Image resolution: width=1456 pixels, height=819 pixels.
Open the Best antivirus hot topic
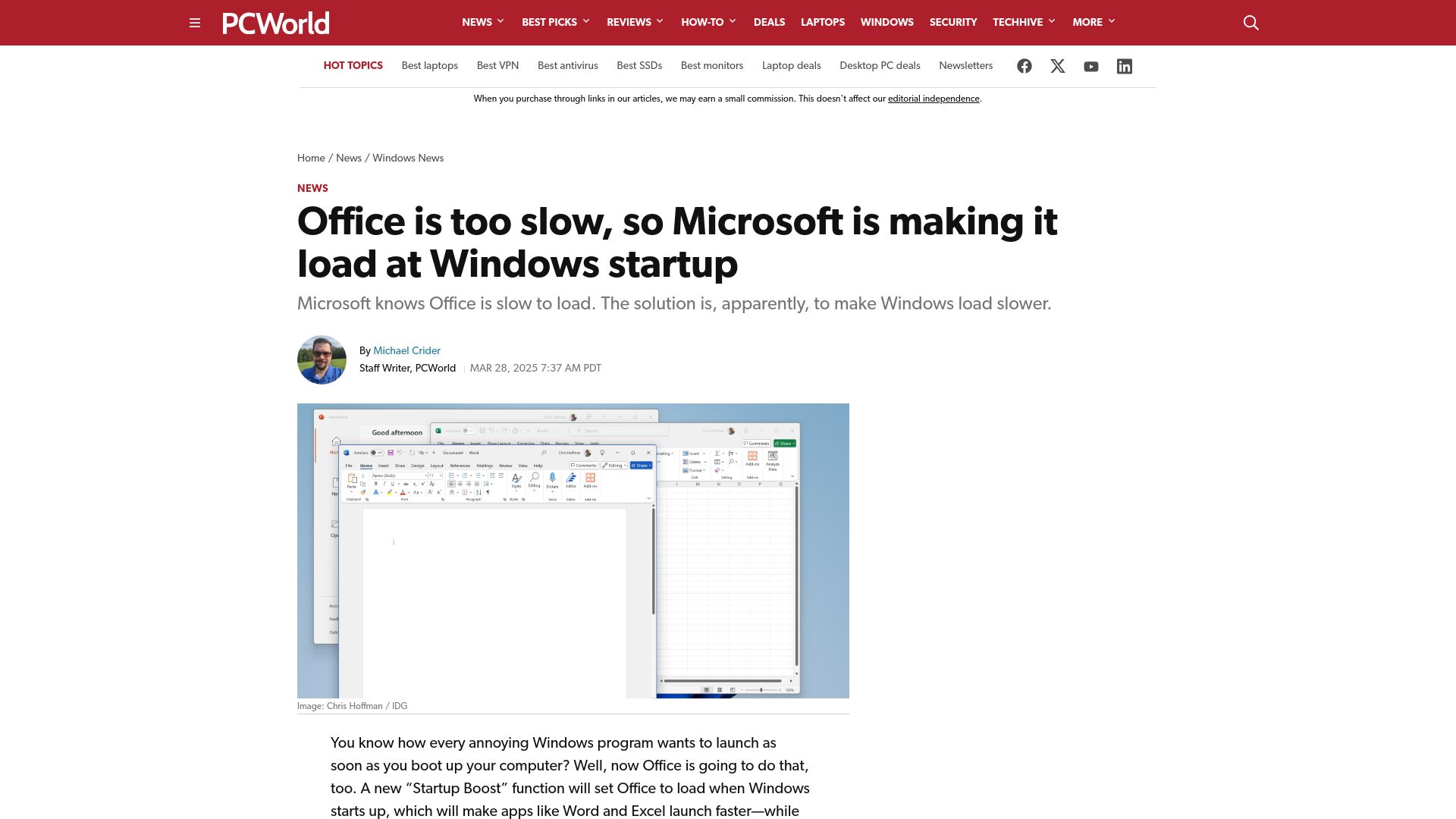(x=568, y=66)
